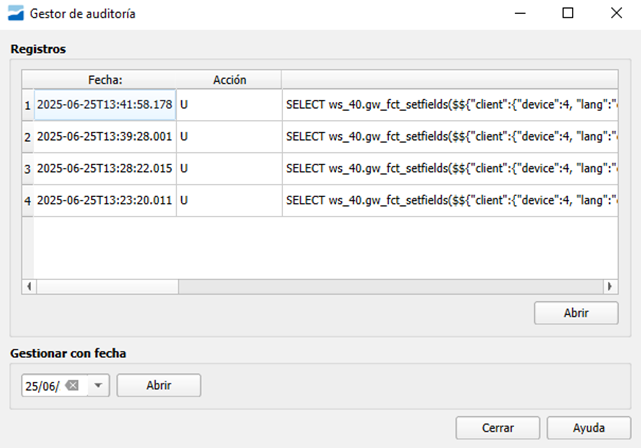Click the Acción column header
This screenshot has height=448, width=641.
pyautogui.click(x=229, y=80)
